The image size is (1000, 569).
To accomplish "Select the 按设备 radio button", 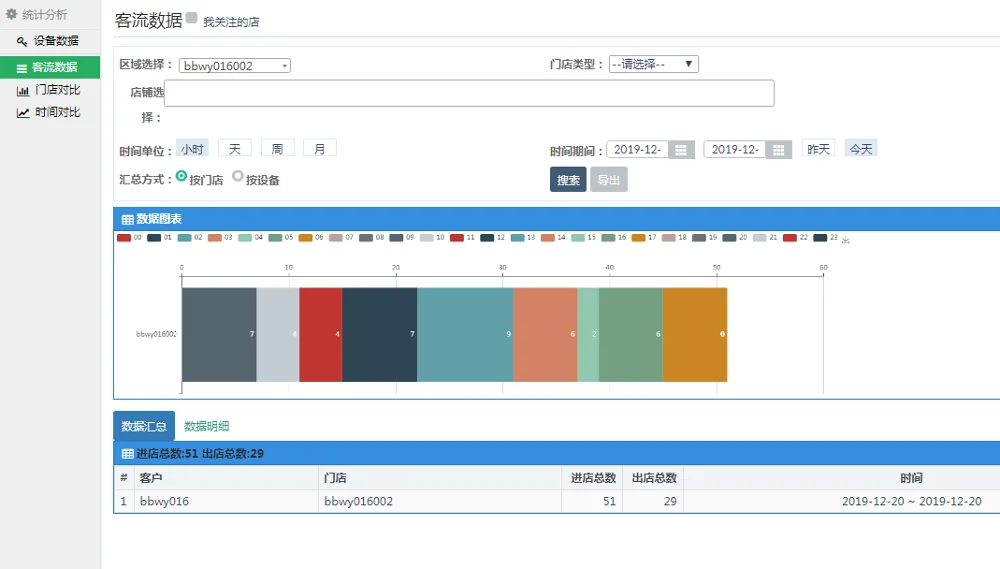I will tap(238, 176).
